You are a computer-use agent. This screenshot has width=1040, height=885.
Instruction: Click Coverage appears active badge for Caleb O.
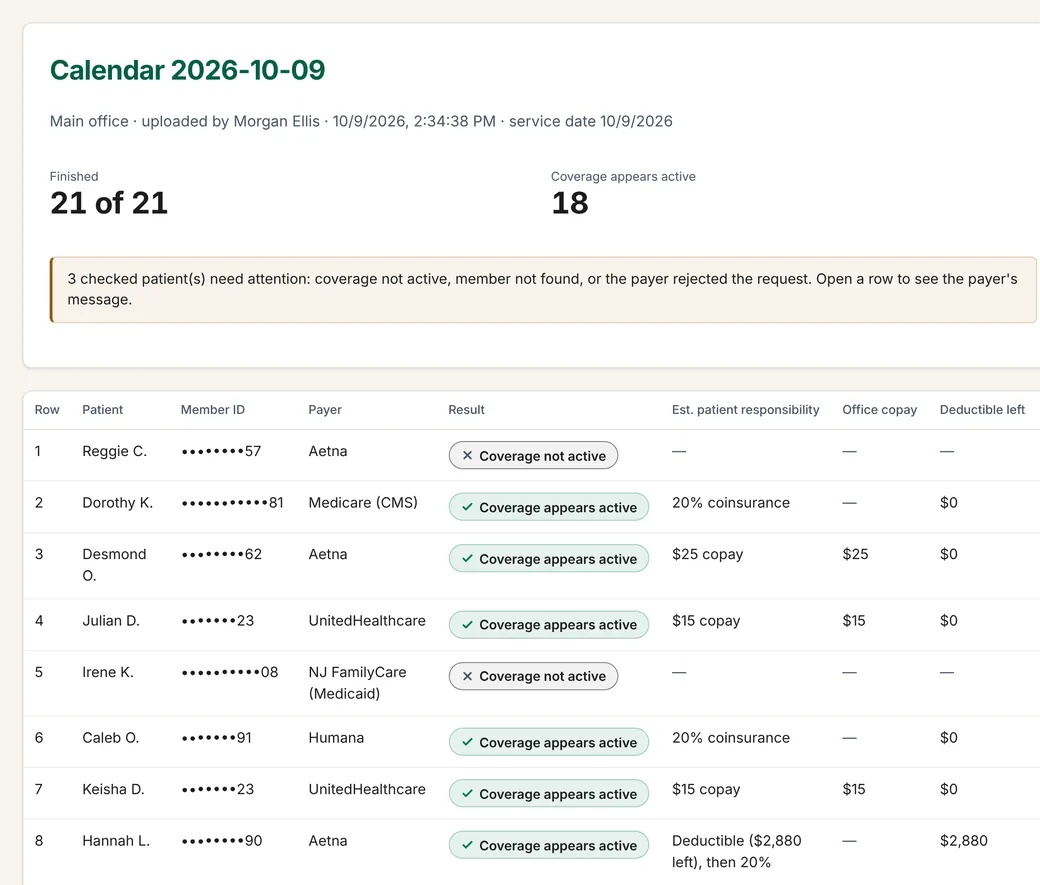point(549,742)
